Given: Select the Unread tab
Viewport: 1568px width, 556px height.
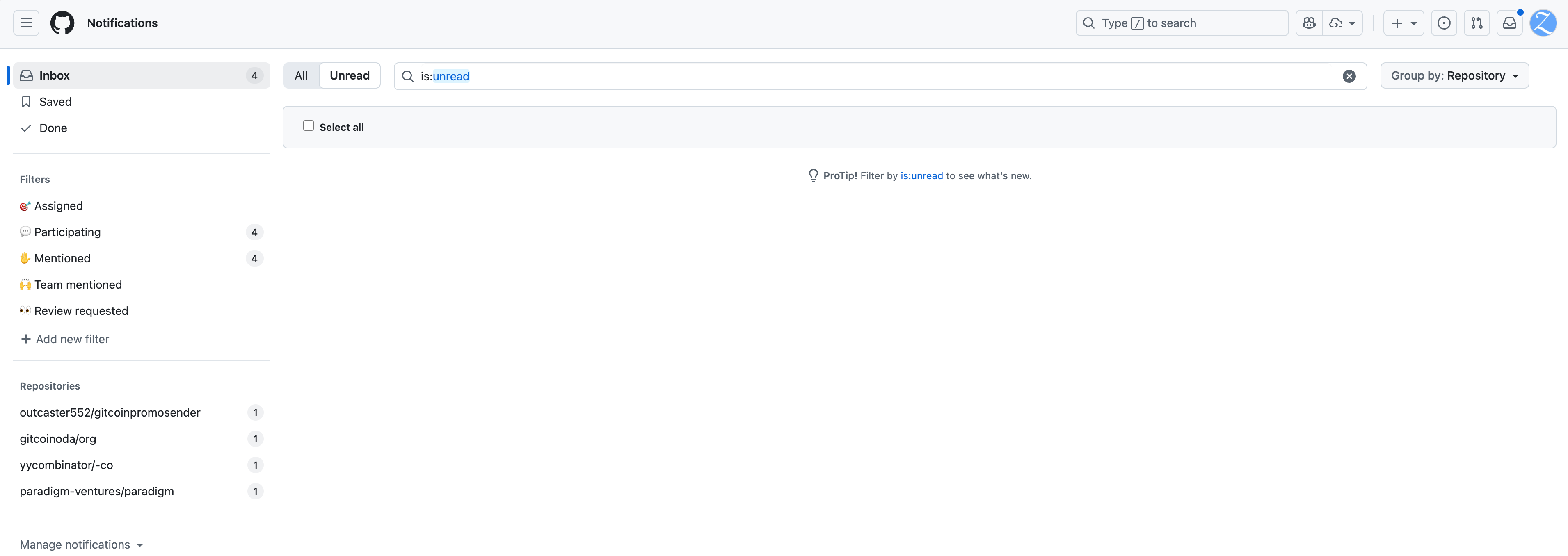Looking at the screenshot, I should pyautogui.click(x=350, y=75).
